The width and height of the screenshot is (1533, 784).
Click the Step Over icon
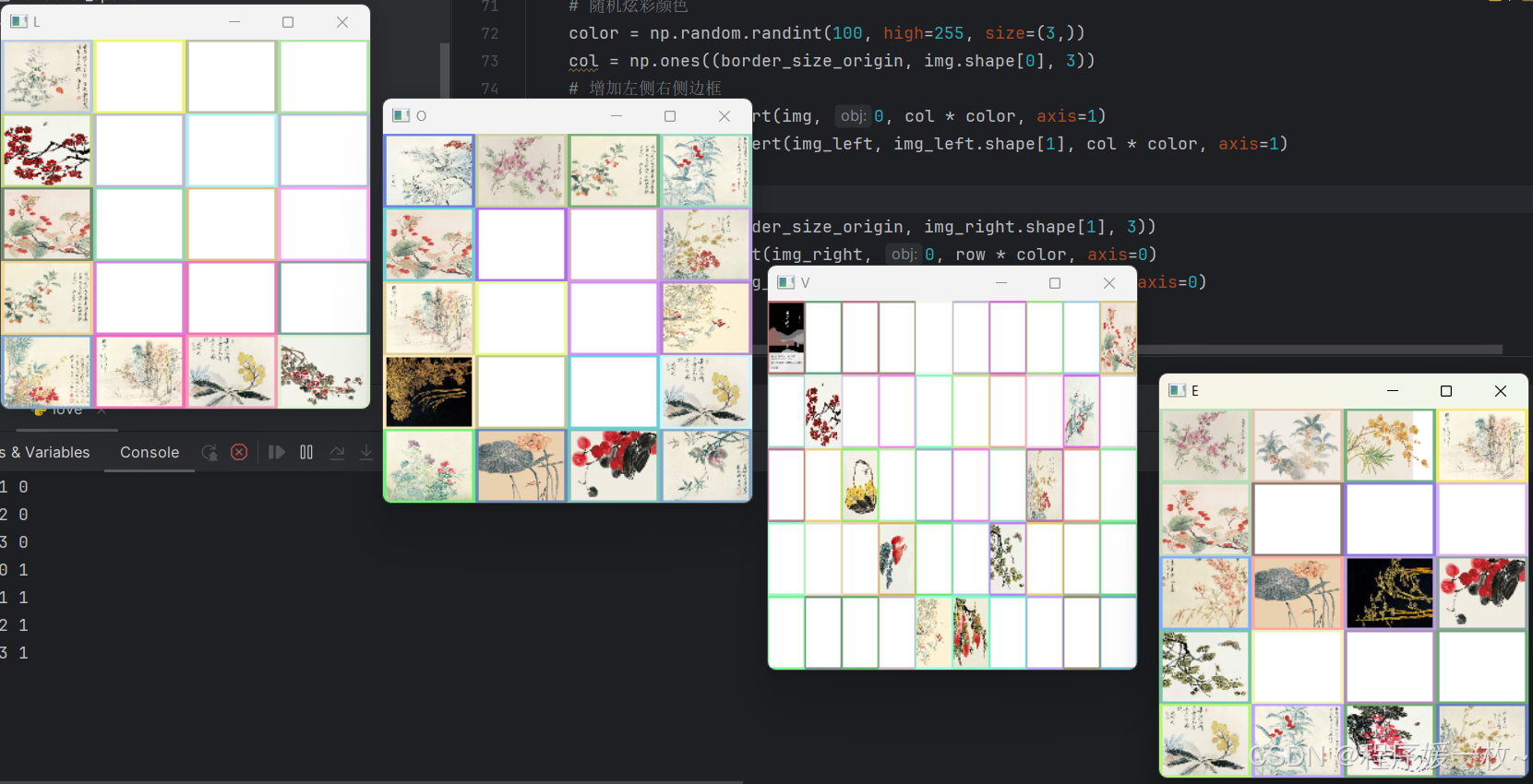click(x=337, y=452)
